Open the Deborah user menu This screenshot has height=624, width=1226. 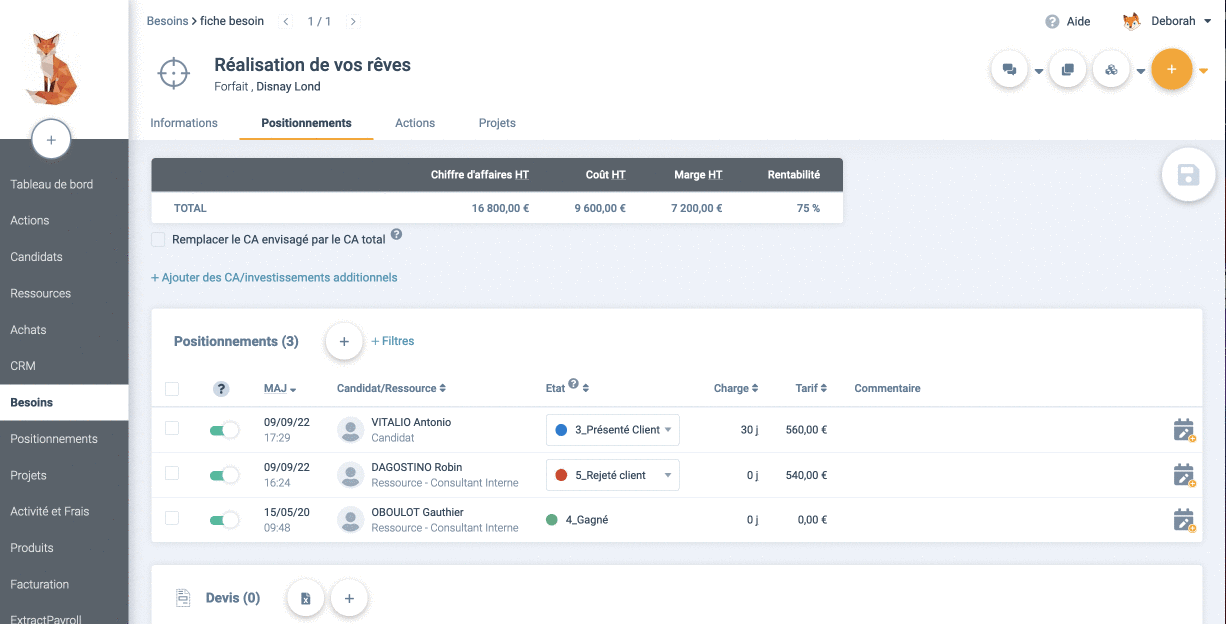tap(1167, 21)
